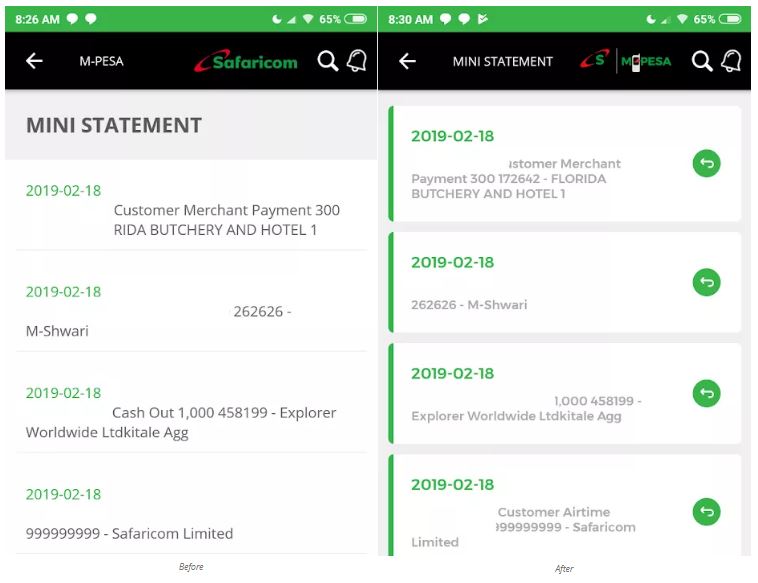758x583 pixels.
Task: Select the large MINI STATEMENT heading
Action: tap(114, 125)
